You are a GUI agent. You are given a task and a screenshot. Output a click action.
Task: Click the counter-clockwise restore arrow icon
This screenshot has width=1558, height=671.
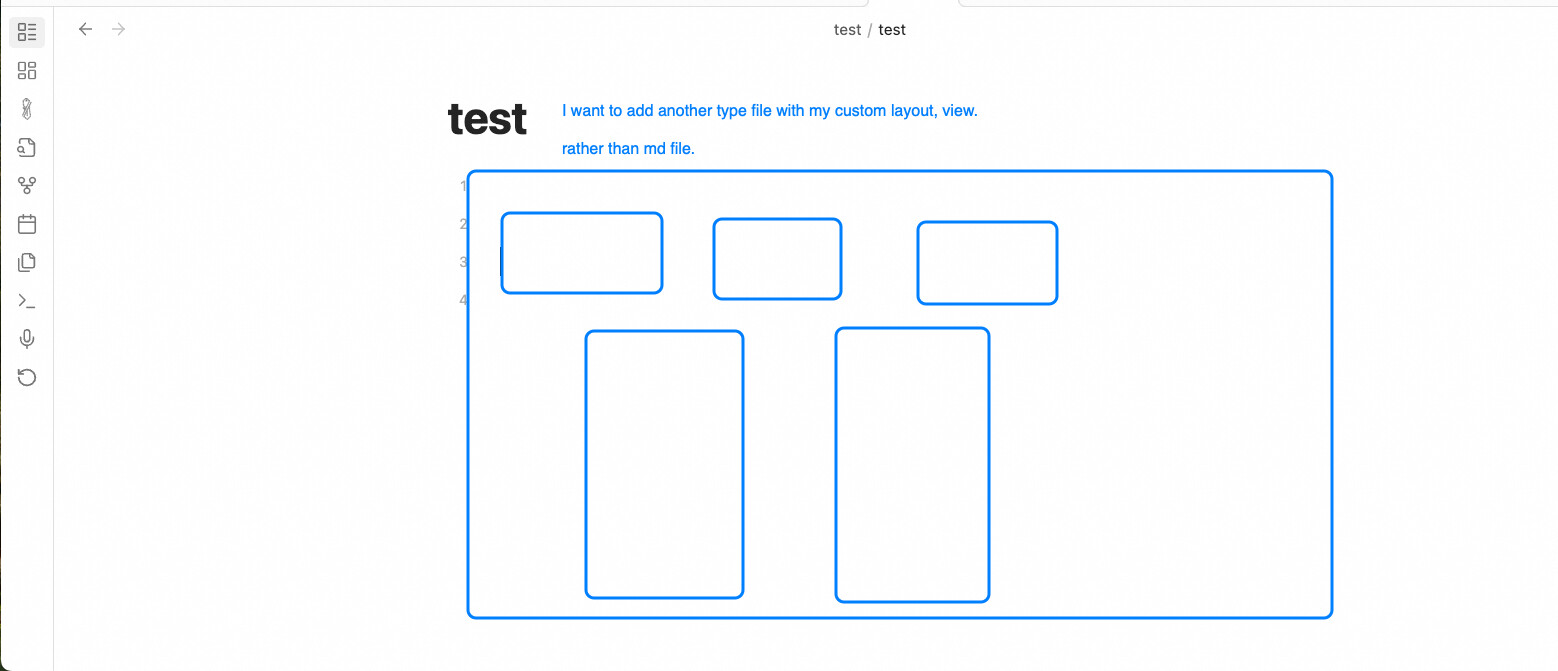27,377
